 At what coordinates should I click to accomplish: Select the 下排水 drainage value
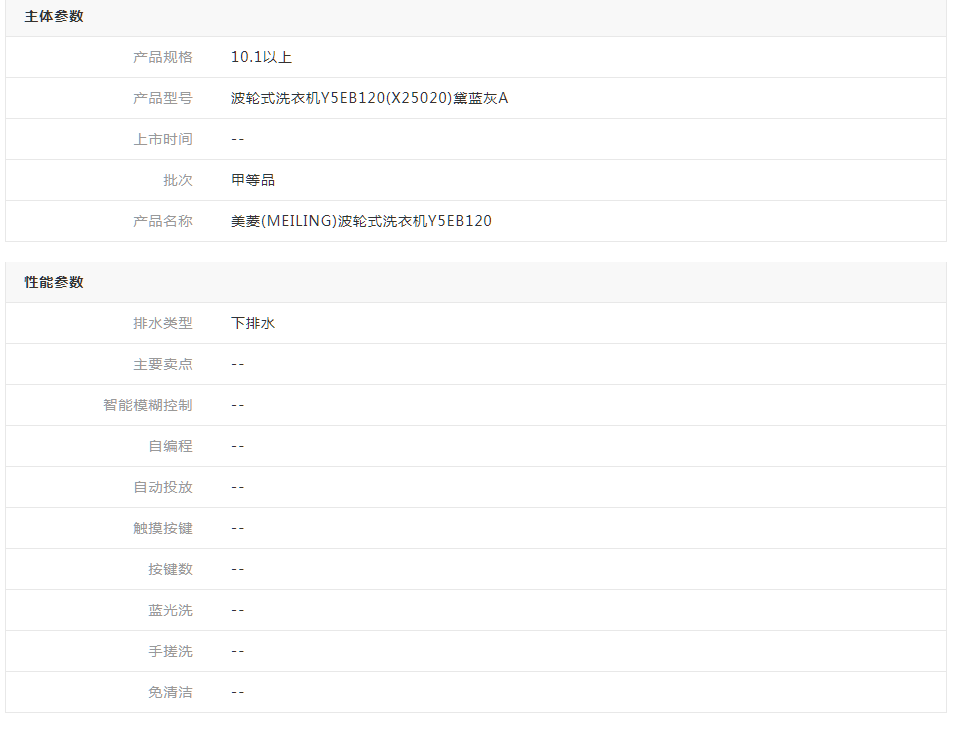pos(253,324)
